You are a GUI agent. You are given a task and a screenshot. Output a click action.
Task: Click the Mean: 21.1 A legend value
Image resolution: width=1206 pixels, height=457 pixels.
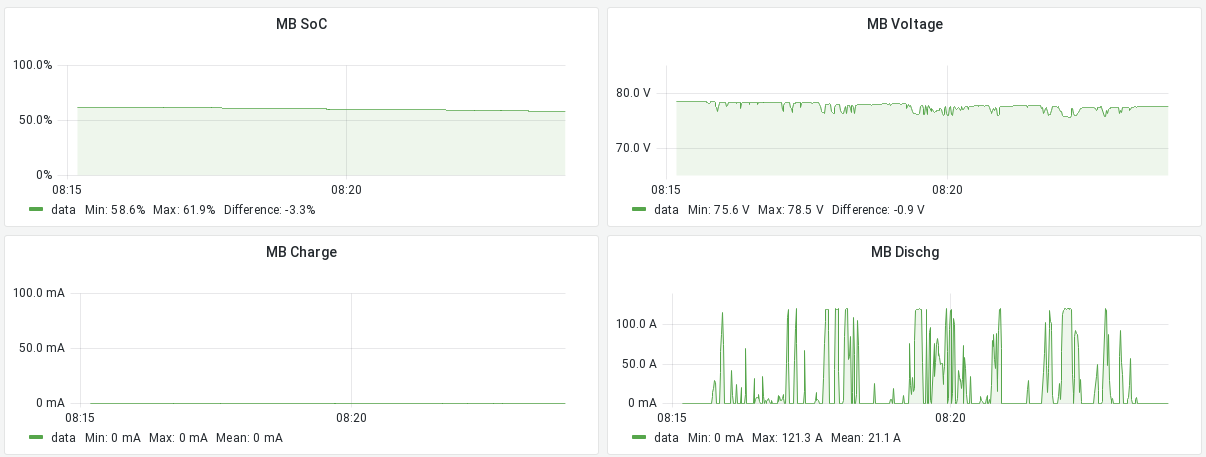tap(865, 438)
